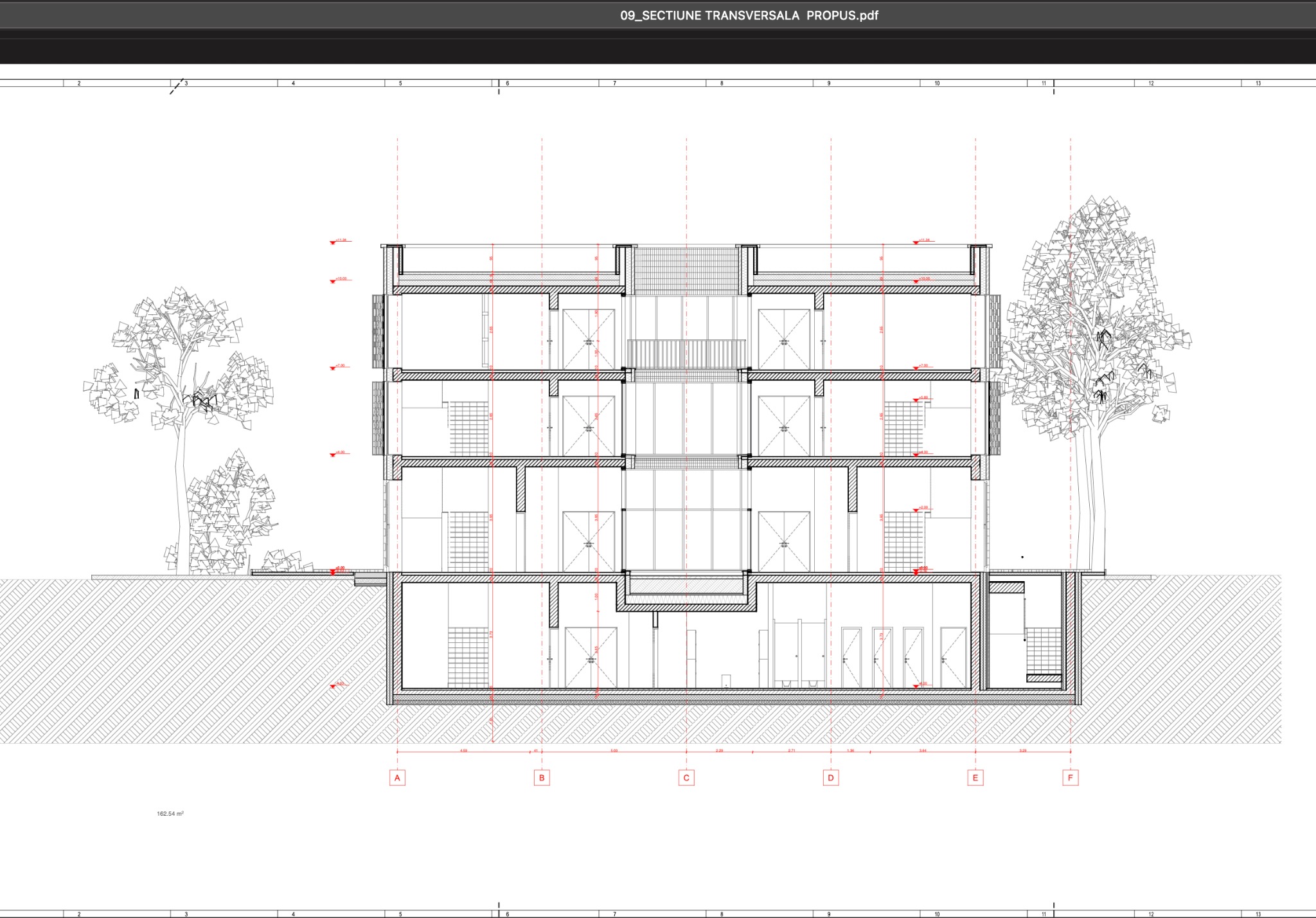This screenshot has height=918, width=1316.
Task: Click the 3.29 dimension between axes E and F
Action: pyautogui.click(x=1023, y=750)
